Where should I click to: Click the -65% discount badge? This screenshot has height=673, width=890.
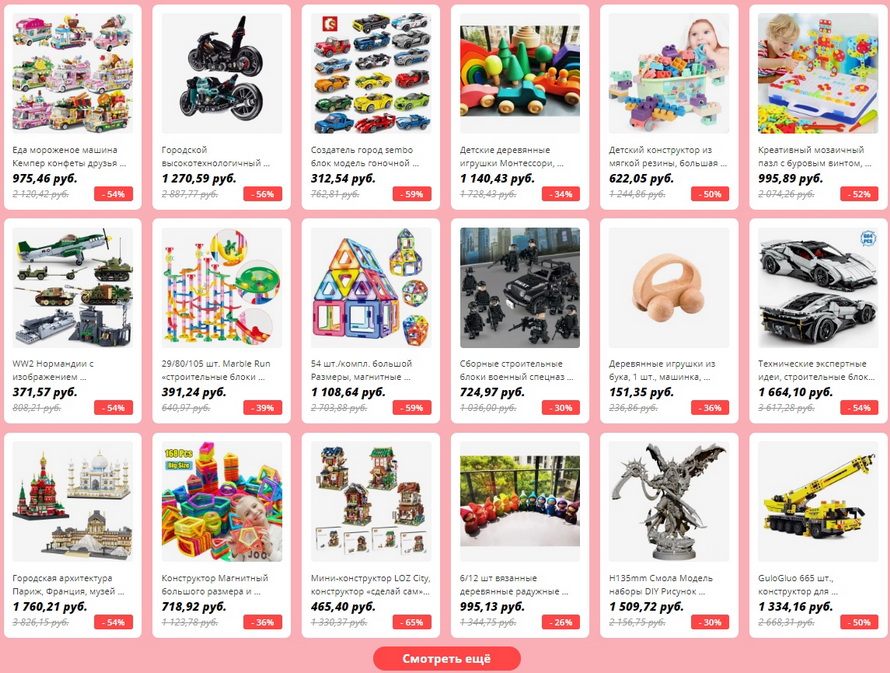pos(412,622)
